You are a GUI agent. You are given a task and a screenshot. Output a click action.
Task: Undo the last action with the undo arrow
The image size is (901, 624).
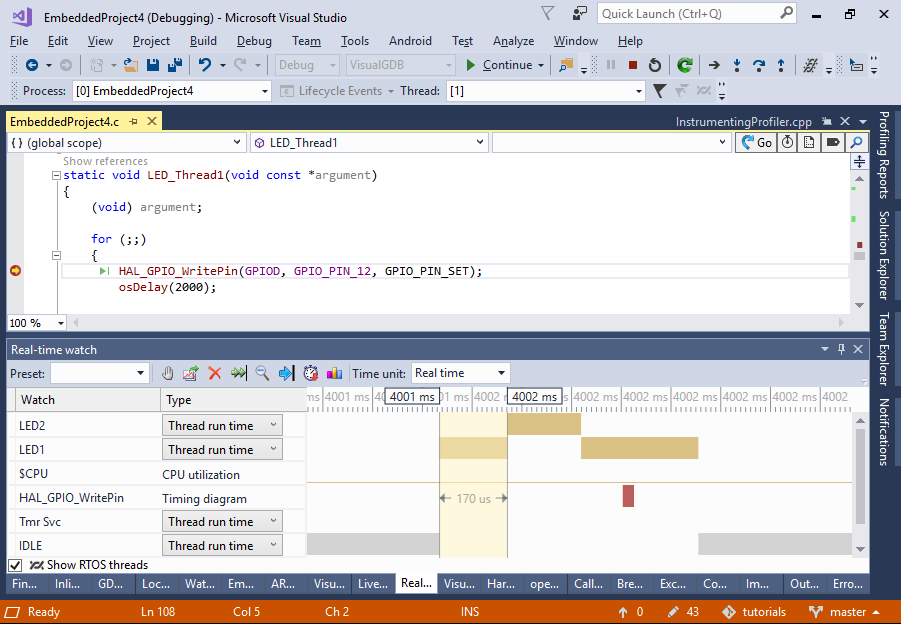coord(205,66)
